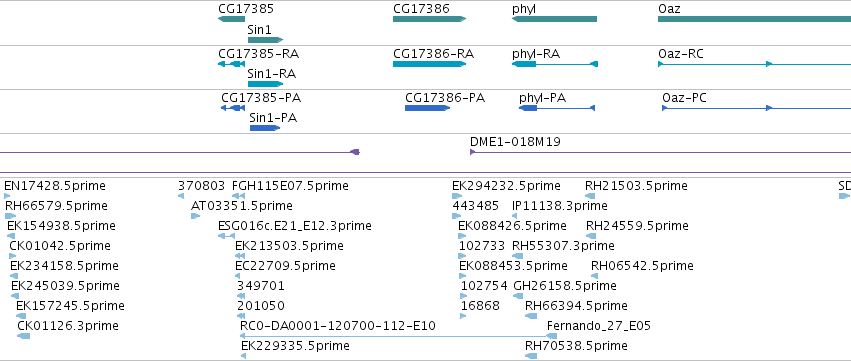Click the 201050 feature label
851x361 pixels.
pos(261,306)
